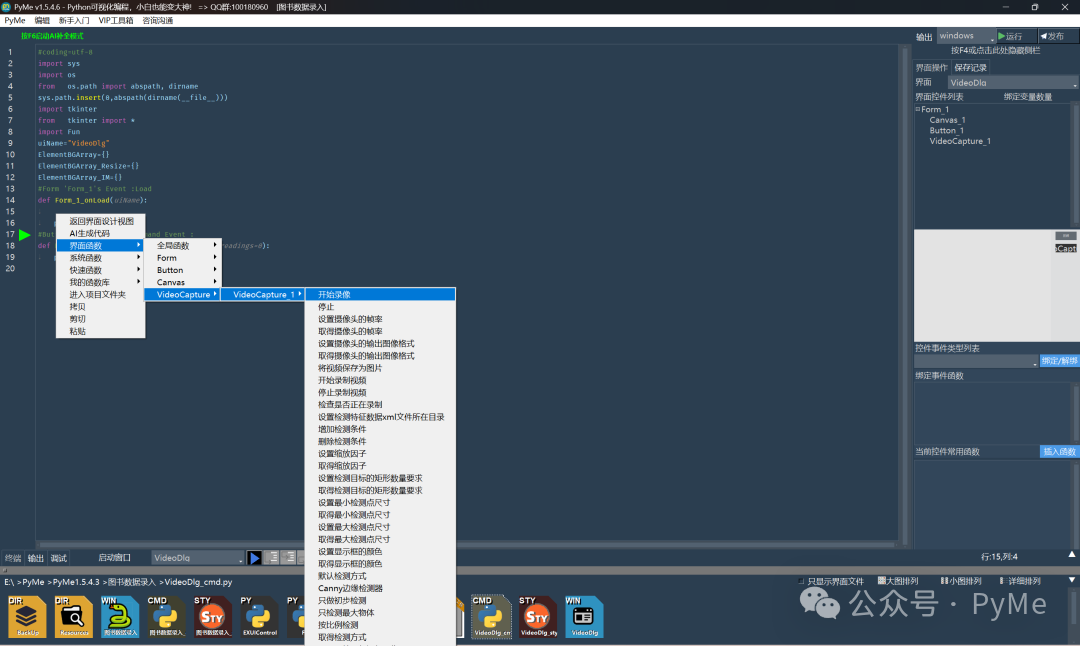This screenshot has height=646, width=1080.
Task: Switch to the 界面操作 tab
Action: click(931, 67)
